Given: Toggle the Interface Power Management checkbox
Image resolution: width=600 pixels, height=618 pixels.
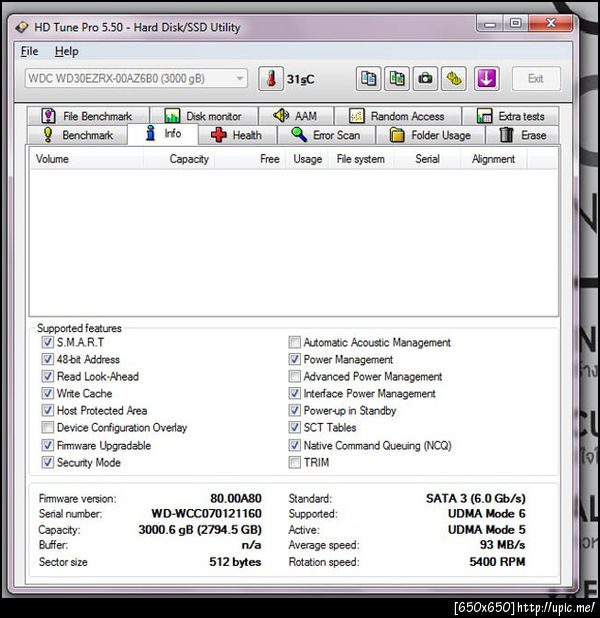Looking at the screenshot, I should coord(294,393).
